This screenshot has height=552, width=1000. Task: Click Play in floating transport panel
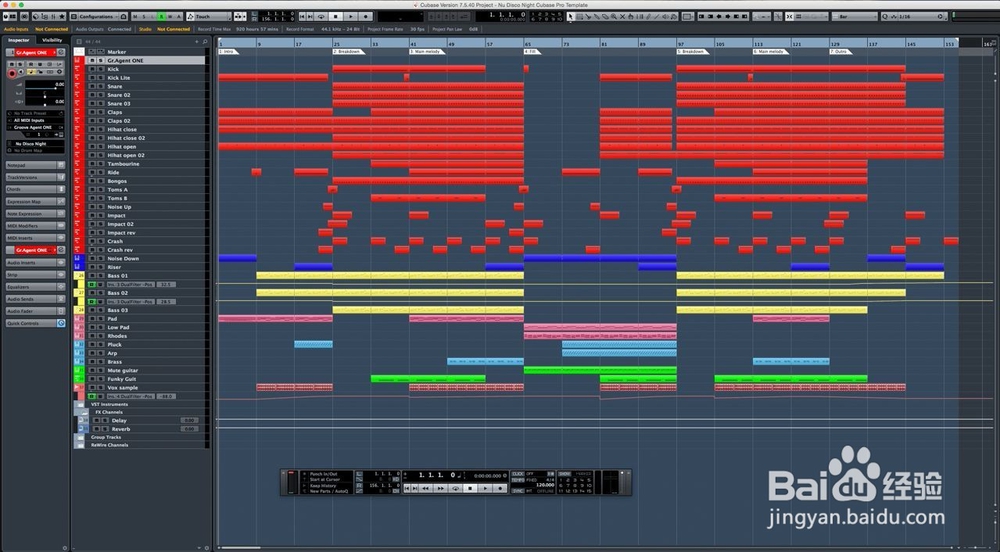[485, 488]
